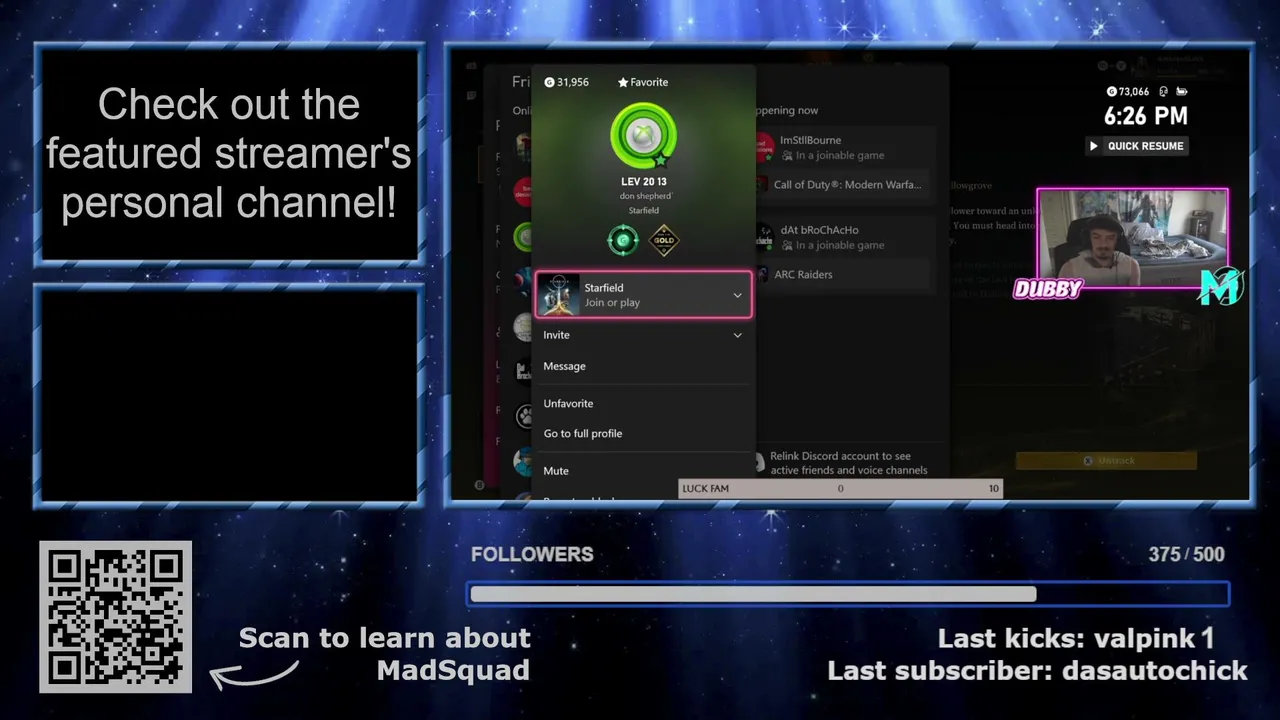Viewport: 1280px width, 720px height.
Task: Click the dimmed Untrack button
Action: pos(1106,461)
